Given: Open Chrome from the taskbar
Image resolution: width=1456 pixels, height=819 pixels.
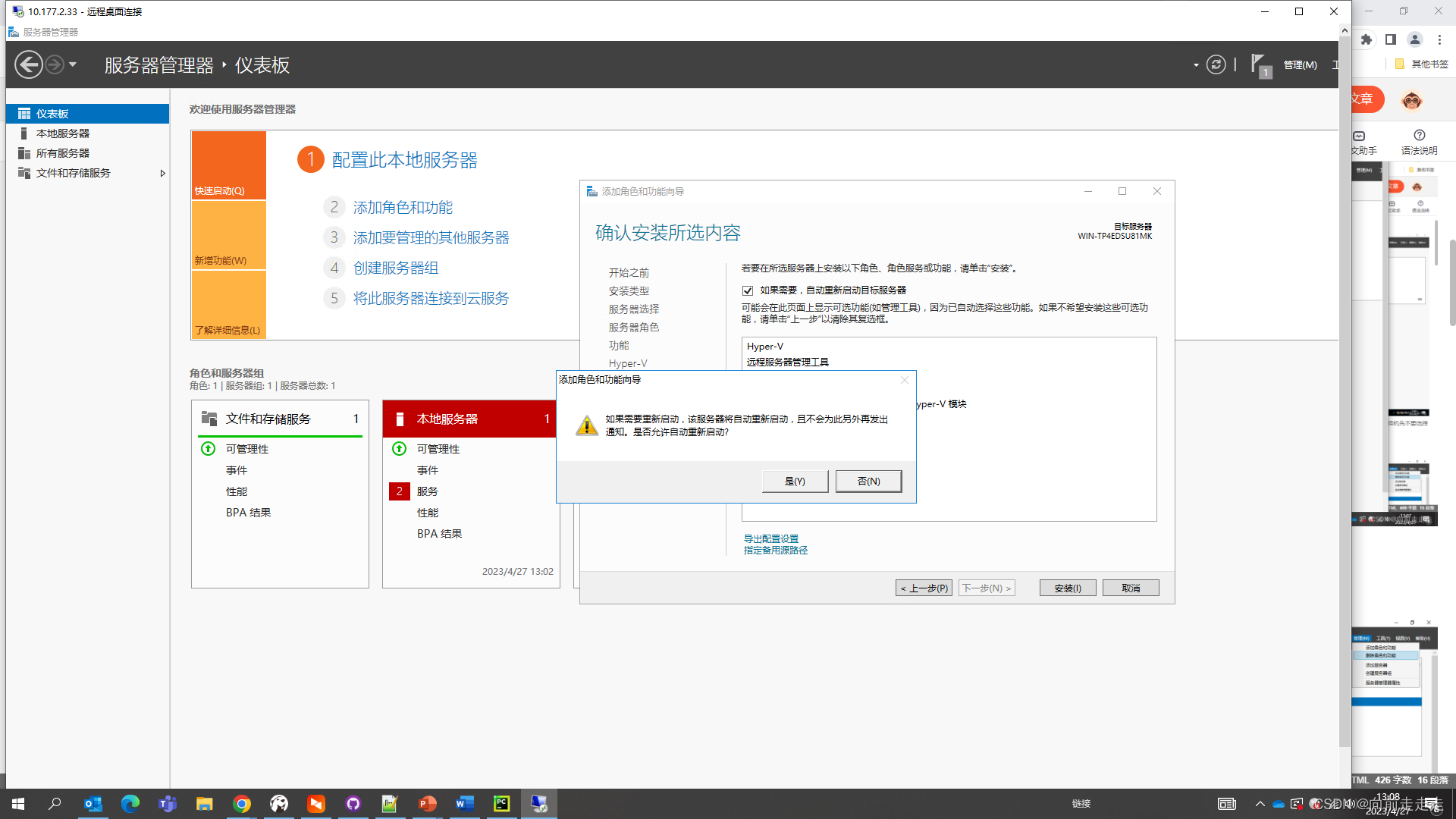Looking at the screenshot, I should click(242, 804).
